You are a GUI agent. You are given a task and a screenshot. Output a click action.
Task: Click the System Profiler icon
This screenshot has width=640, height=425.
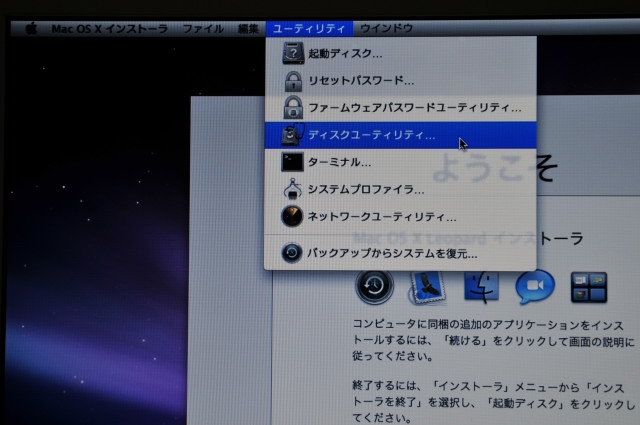[292, 189]
